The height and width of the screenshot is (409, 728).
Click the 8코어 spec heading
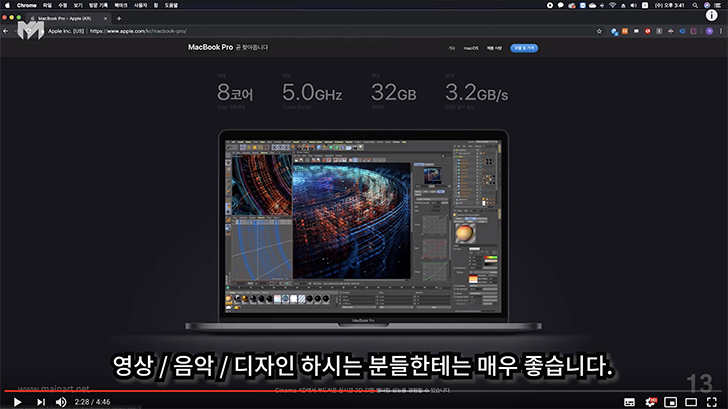[235, 92]
